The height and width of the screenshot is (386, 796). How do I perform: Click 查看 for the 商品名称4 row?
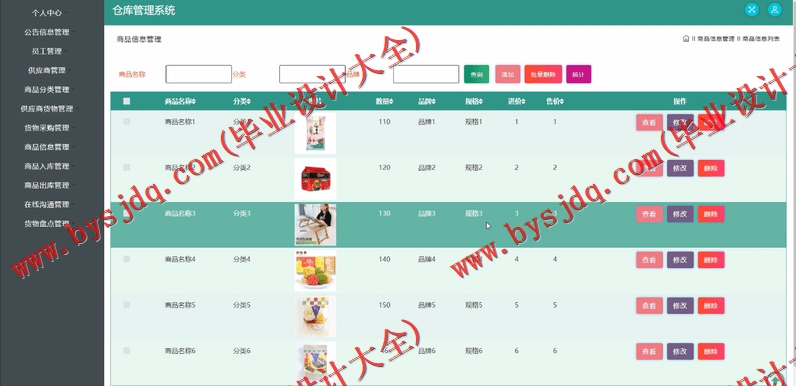click(x=649, y=260)
